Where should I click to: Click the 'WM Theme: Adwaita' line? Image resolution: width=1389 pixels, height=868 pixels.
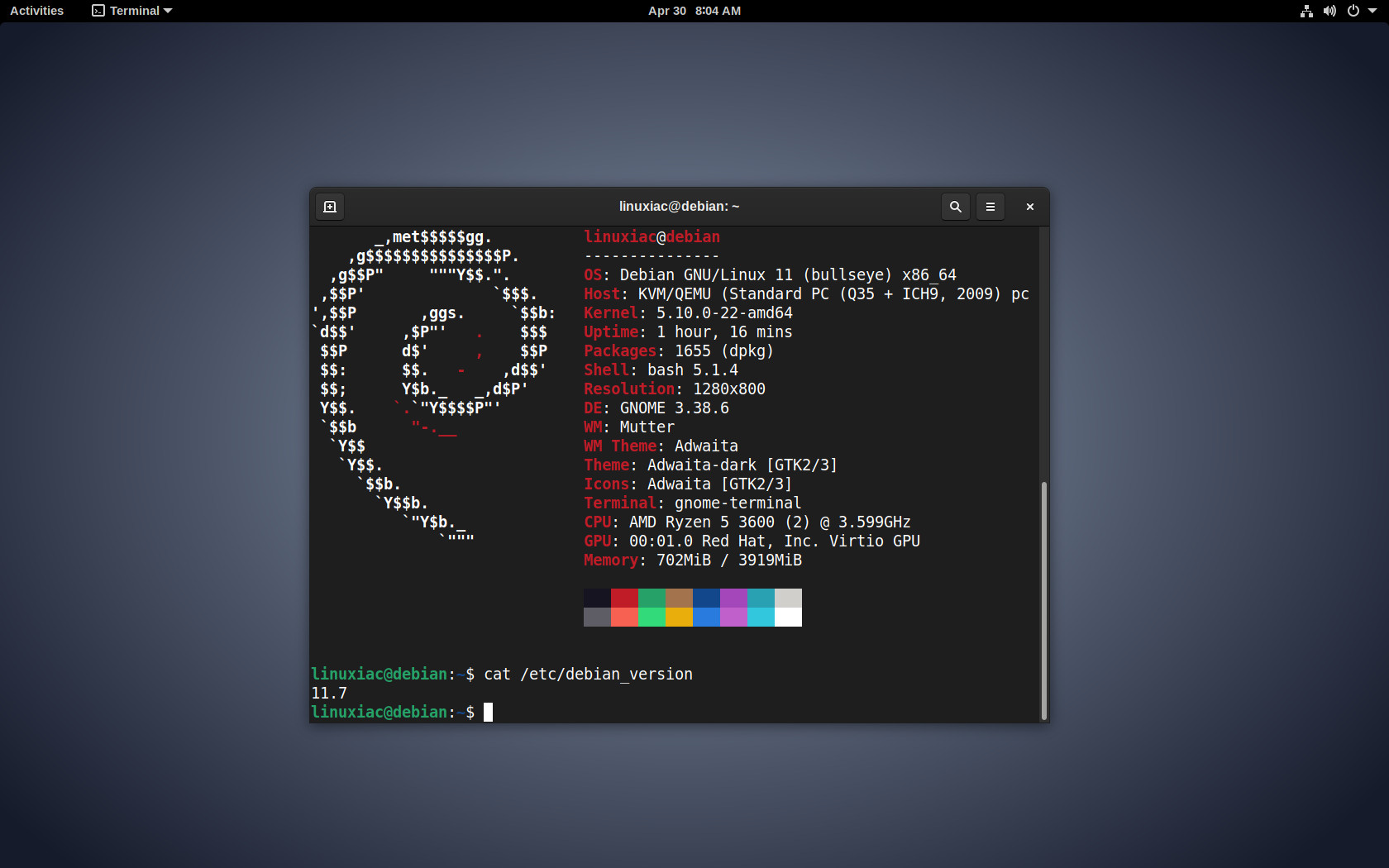661,446
